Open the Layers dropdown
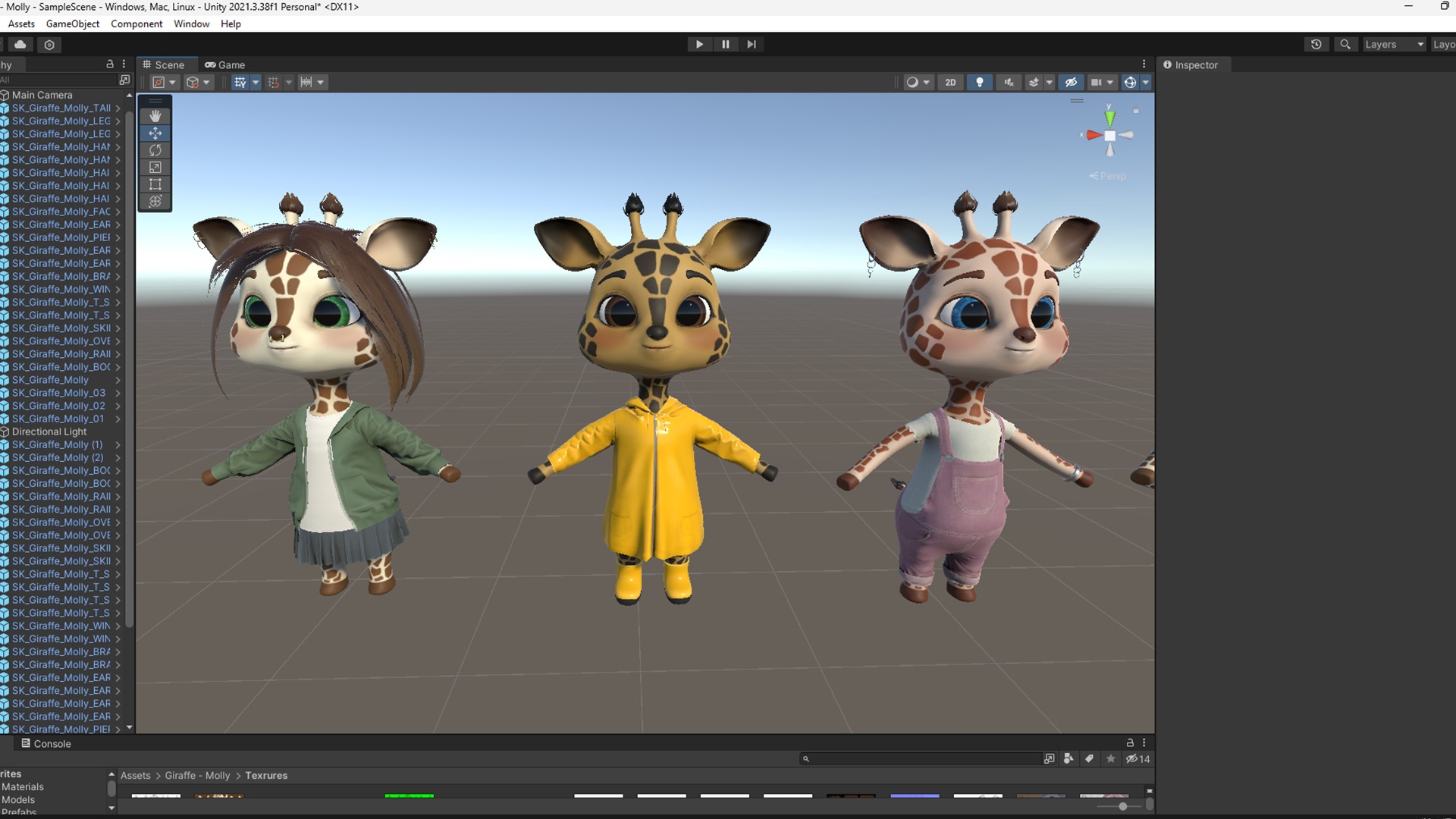 1394,44
